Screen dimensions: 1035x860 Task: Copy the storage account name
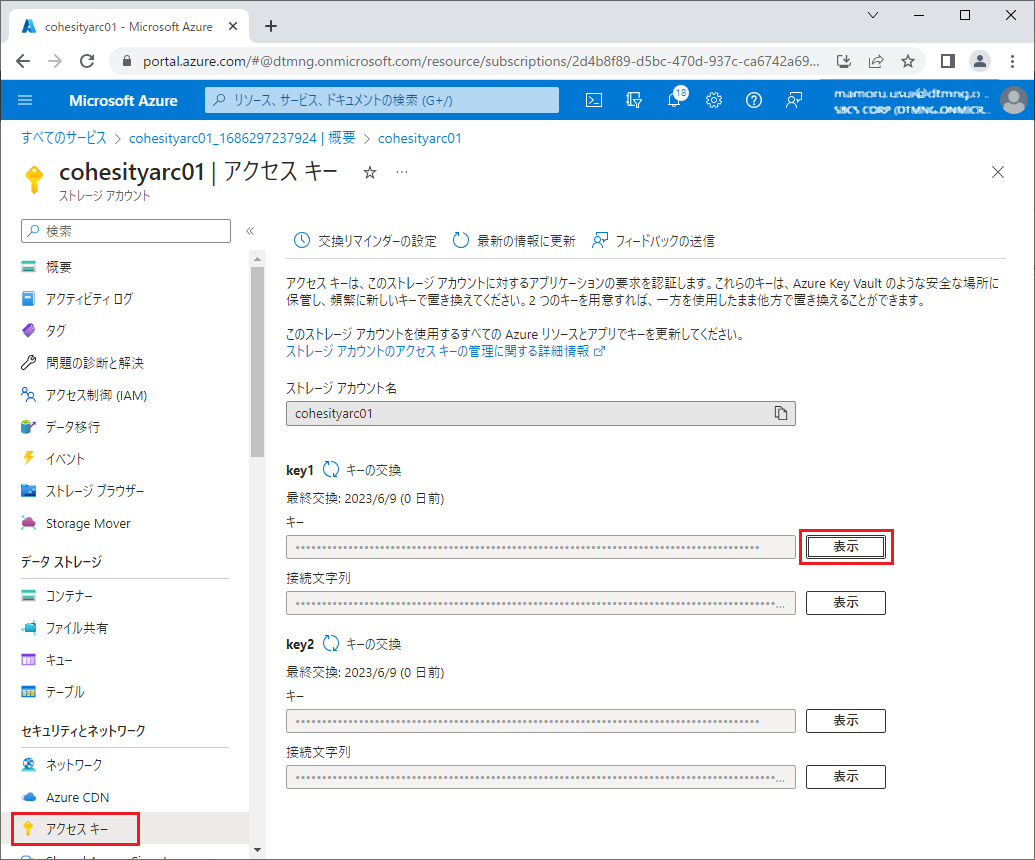click(x=781, y=413)
